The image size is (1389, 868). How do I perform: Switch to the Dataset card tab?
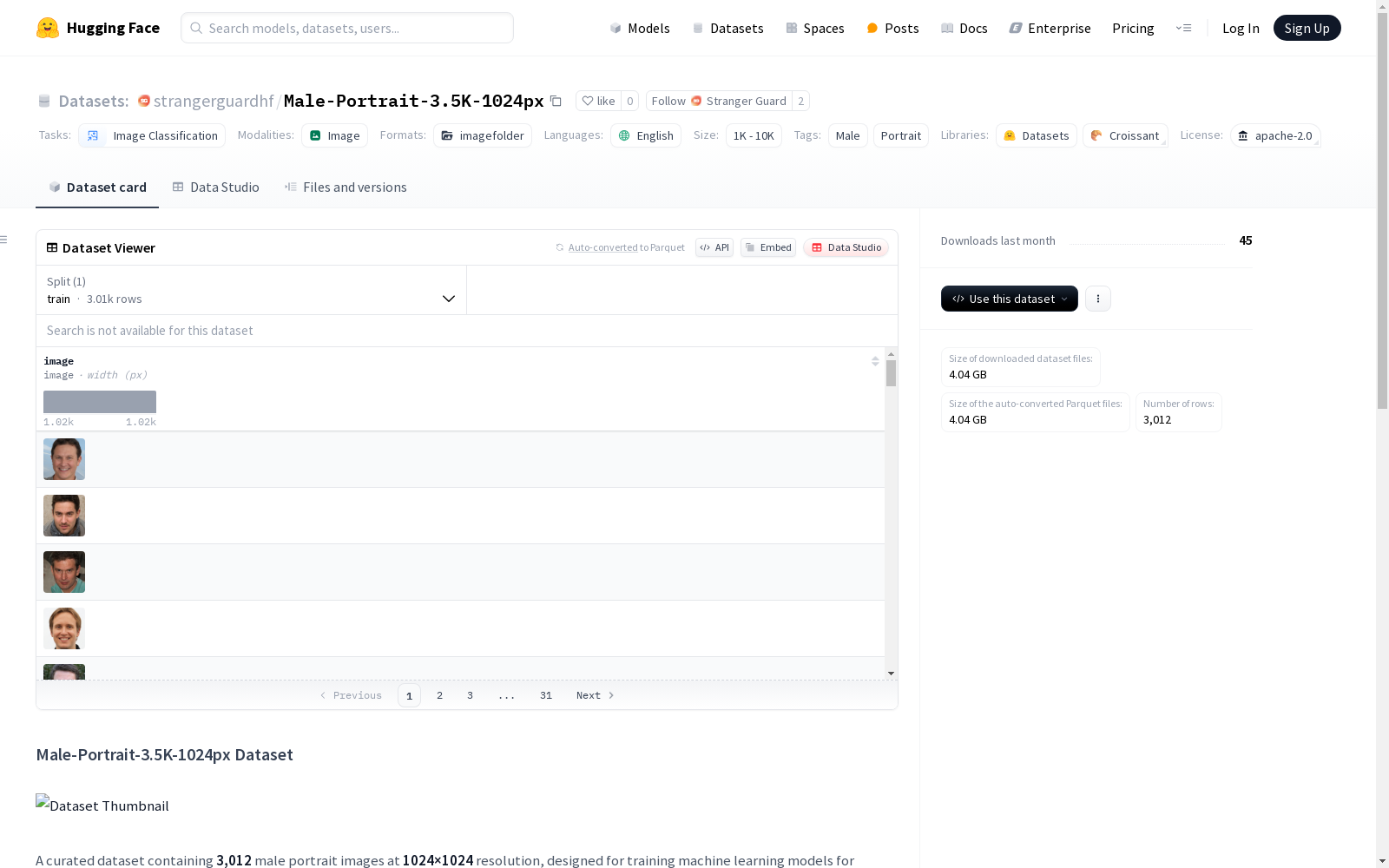point(97,187)
